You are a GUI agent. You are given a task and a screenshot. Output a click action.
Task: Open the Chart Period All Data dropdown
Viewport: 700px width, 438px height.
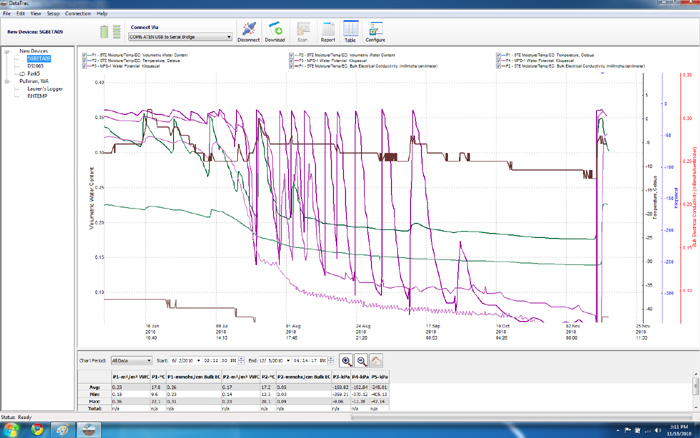[131, 361]
